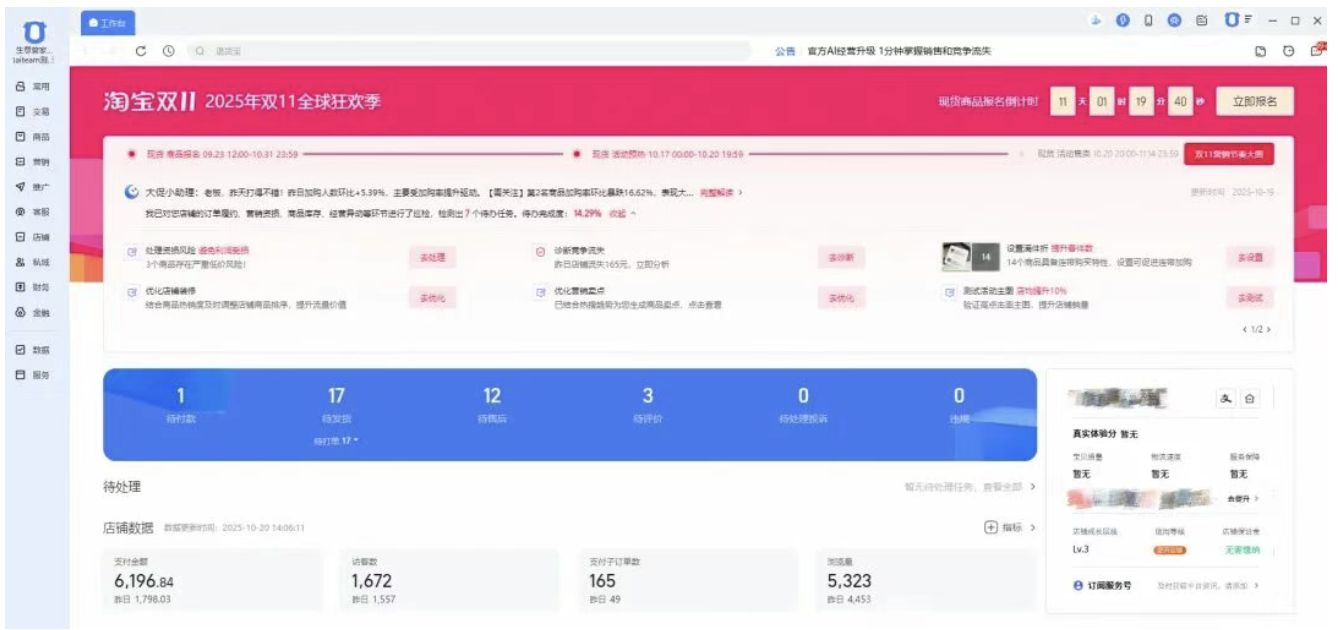Open the 完整解读 link
The height and width of the screenshot is (630, 1338).
pos(717,192)
